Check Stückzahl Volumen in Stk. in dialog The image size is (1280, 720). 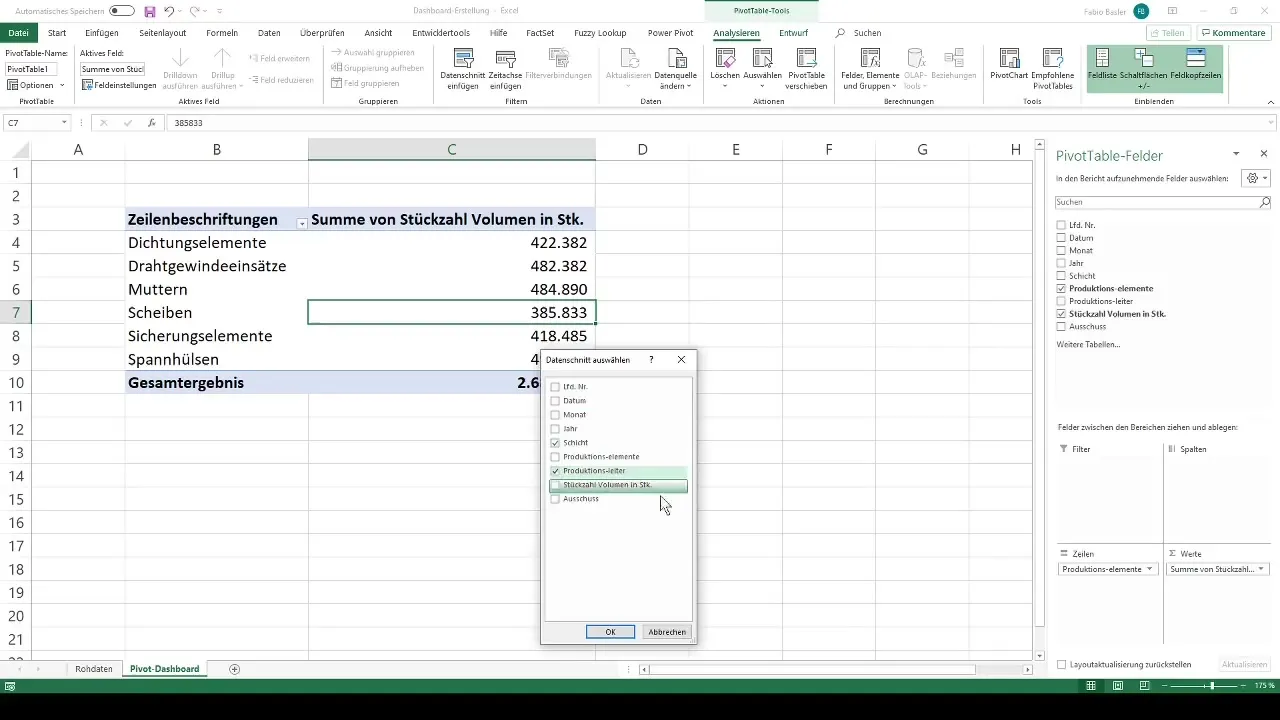coord(555,485)
